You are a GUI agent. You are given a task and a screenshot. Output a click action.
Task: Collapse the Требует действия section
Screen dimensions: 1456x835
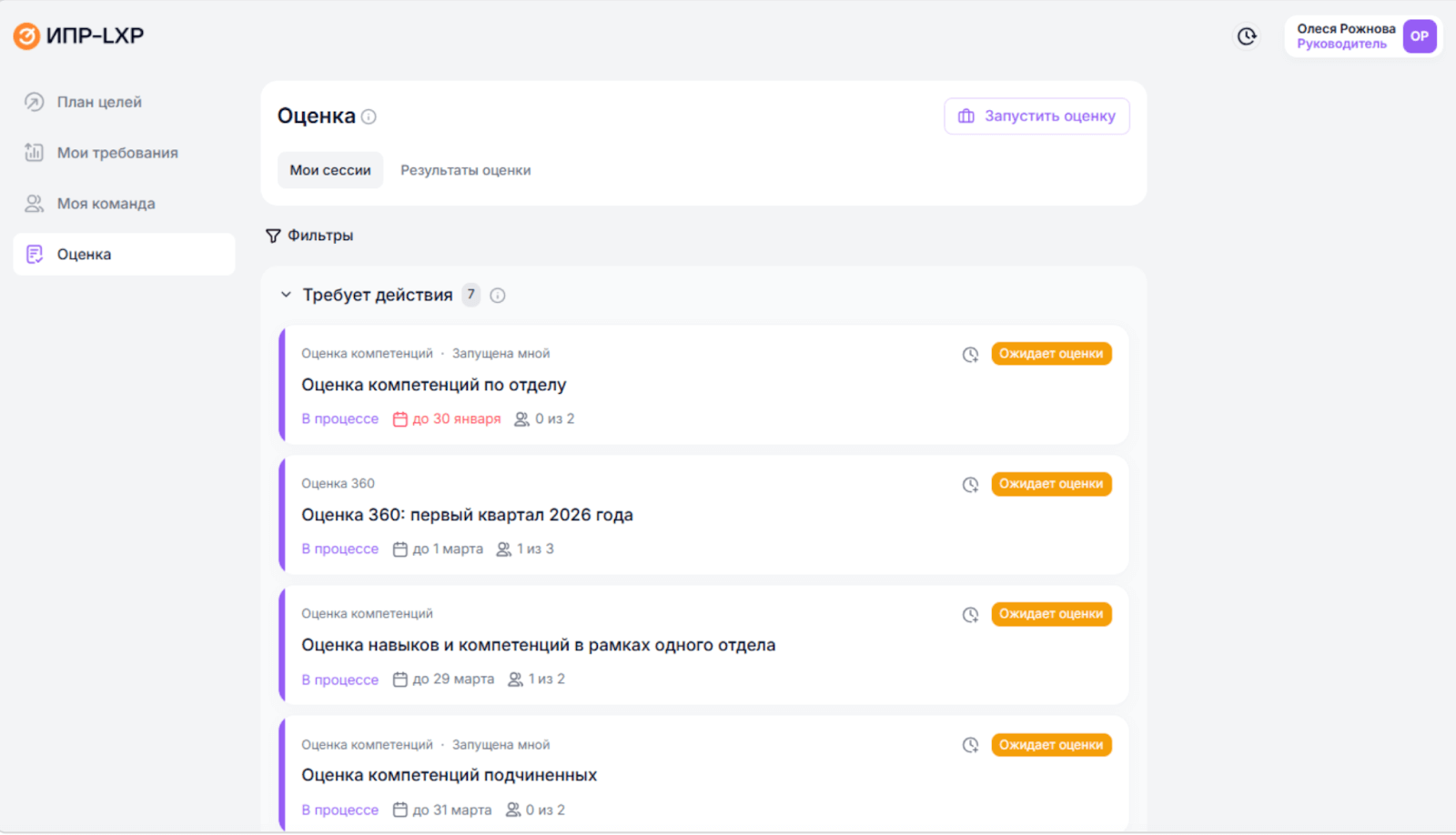pyautogui.click(x=285, y=295)
